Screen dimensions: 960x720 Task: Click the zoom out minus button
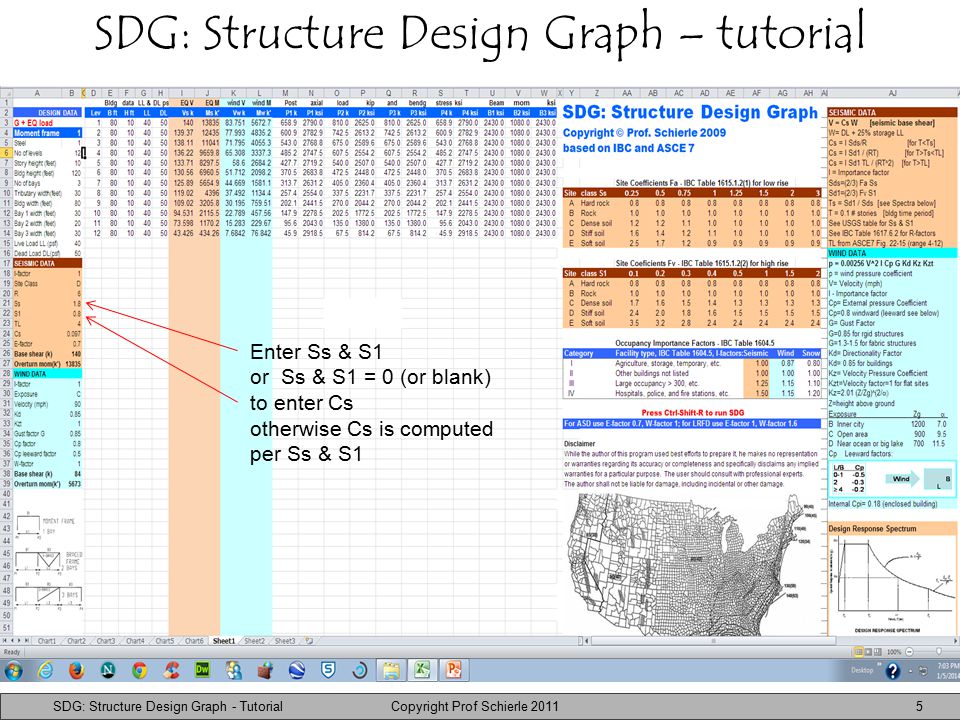click(909, 652)
